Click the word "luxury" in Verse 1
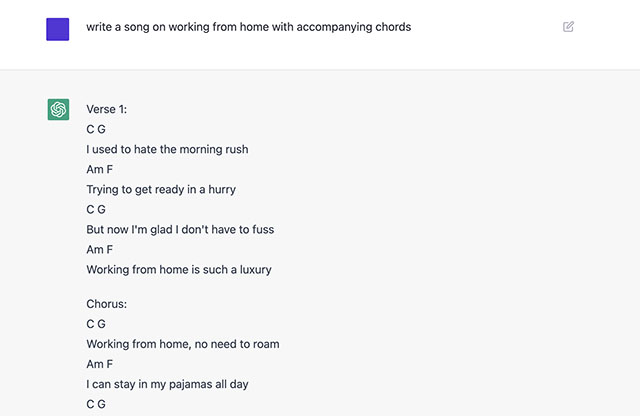The width and height of the screenshot is (640, 416). coord(253,269)
